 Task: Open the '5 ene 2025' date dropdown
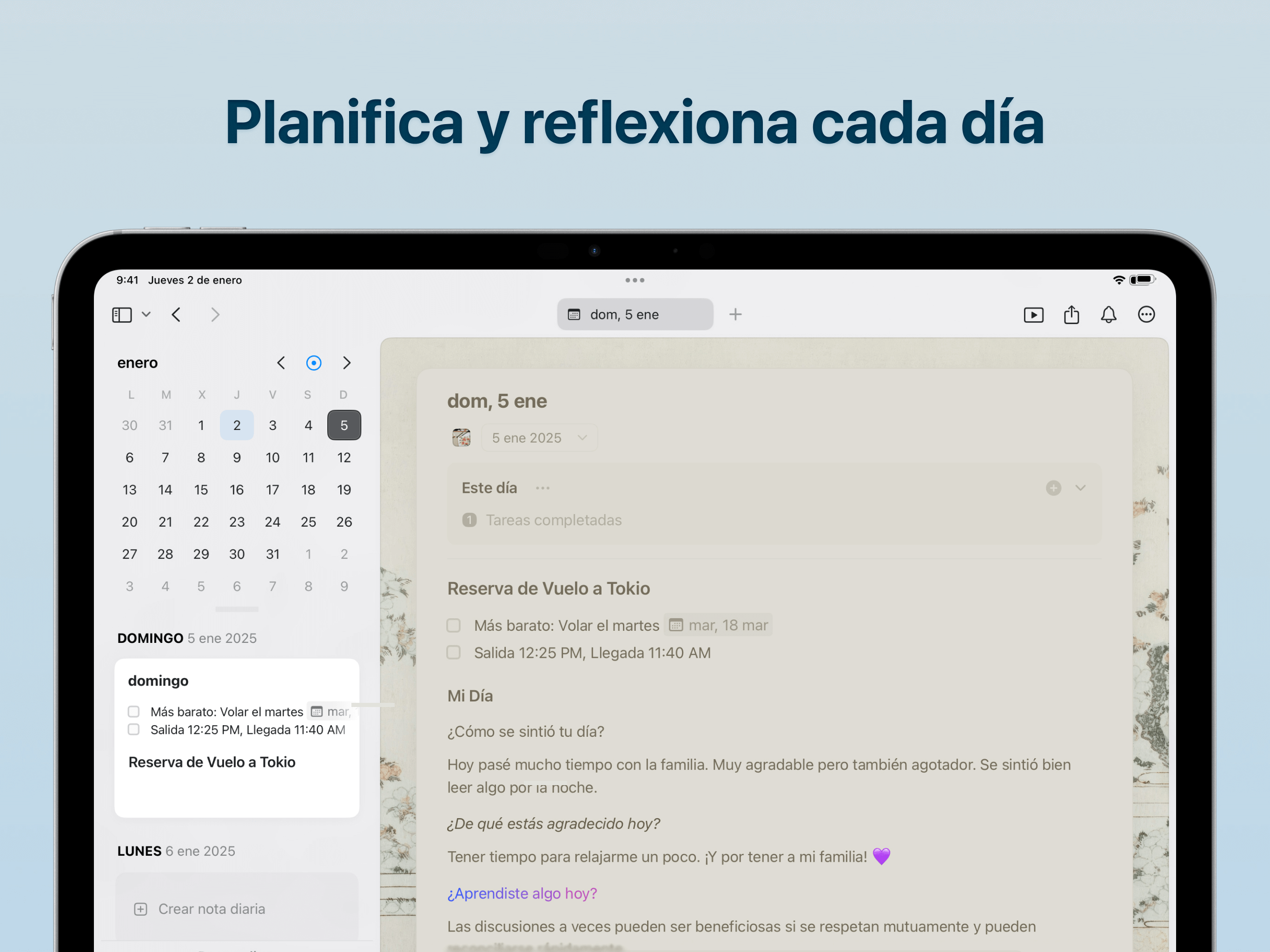[539, 438]
